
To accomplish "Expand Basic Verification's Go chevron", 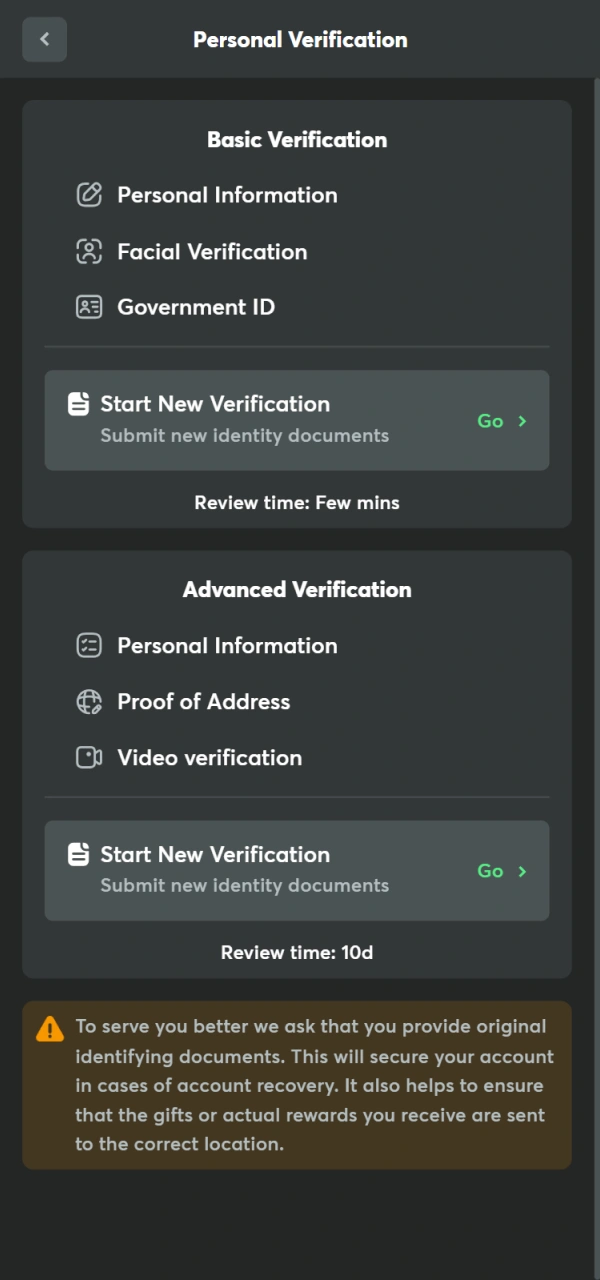I will click(521, 421).
